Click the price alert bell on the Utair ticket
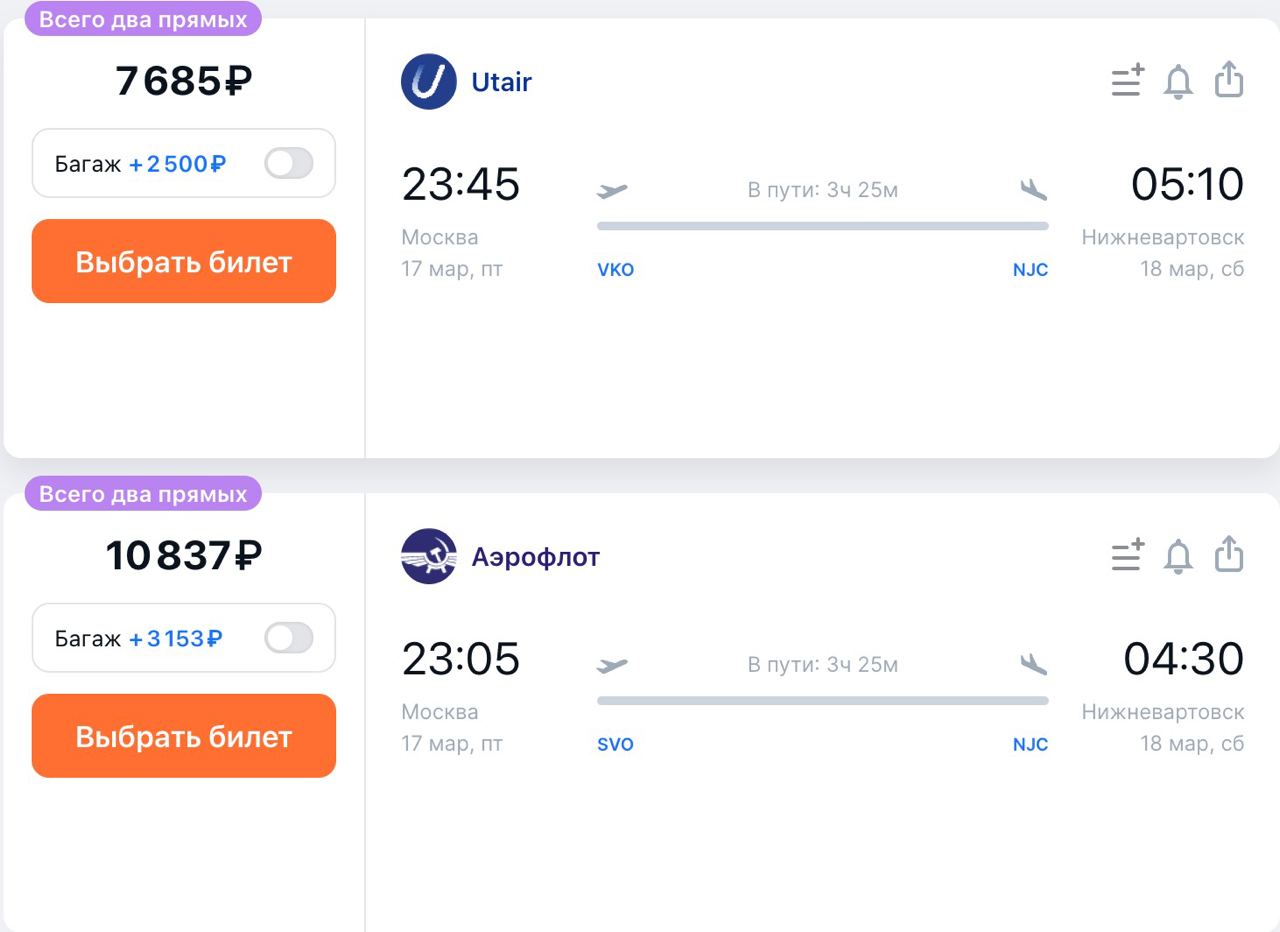 [1179, 82]
